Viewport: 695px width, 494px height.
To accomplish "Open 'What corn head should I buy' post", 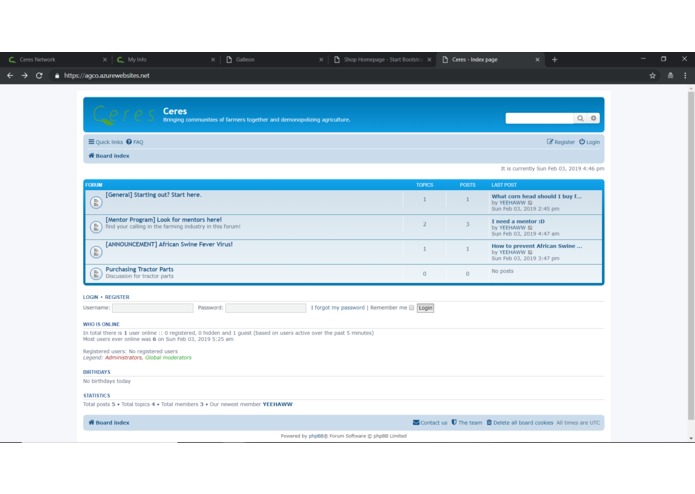I will point(536,196).
